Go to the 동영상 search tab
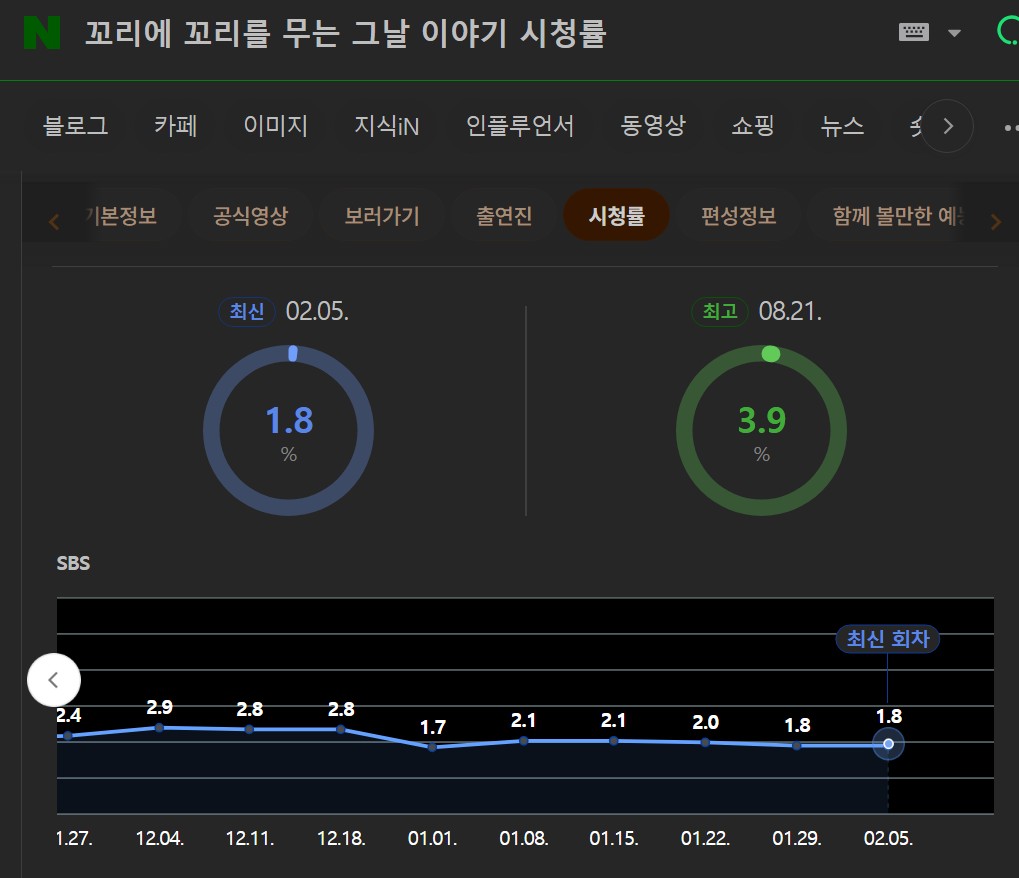This screenshot has height=878, width=1019. coord(653,126)
